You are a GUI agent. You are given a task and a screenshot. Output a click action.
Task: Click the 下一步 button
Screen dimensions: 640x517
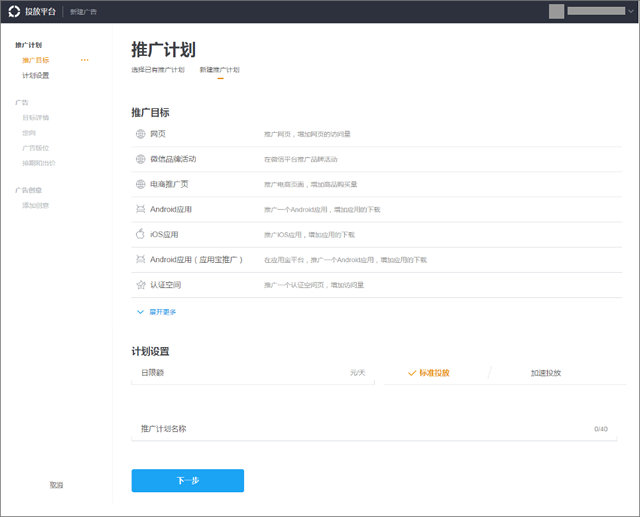click(x=187, y=481)
